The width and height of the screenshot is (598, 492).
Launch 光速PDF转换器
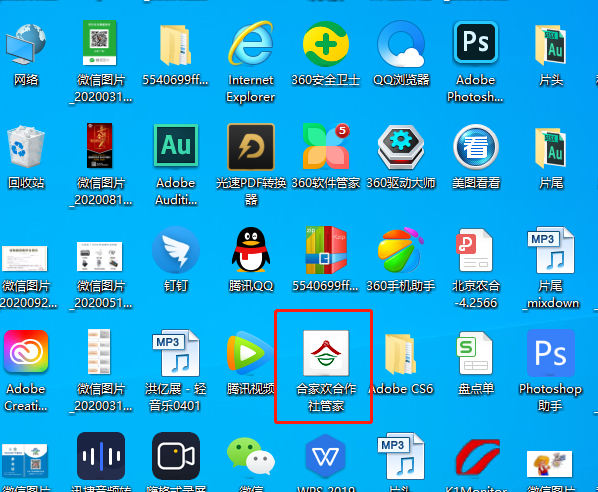(x=251, y=146)
